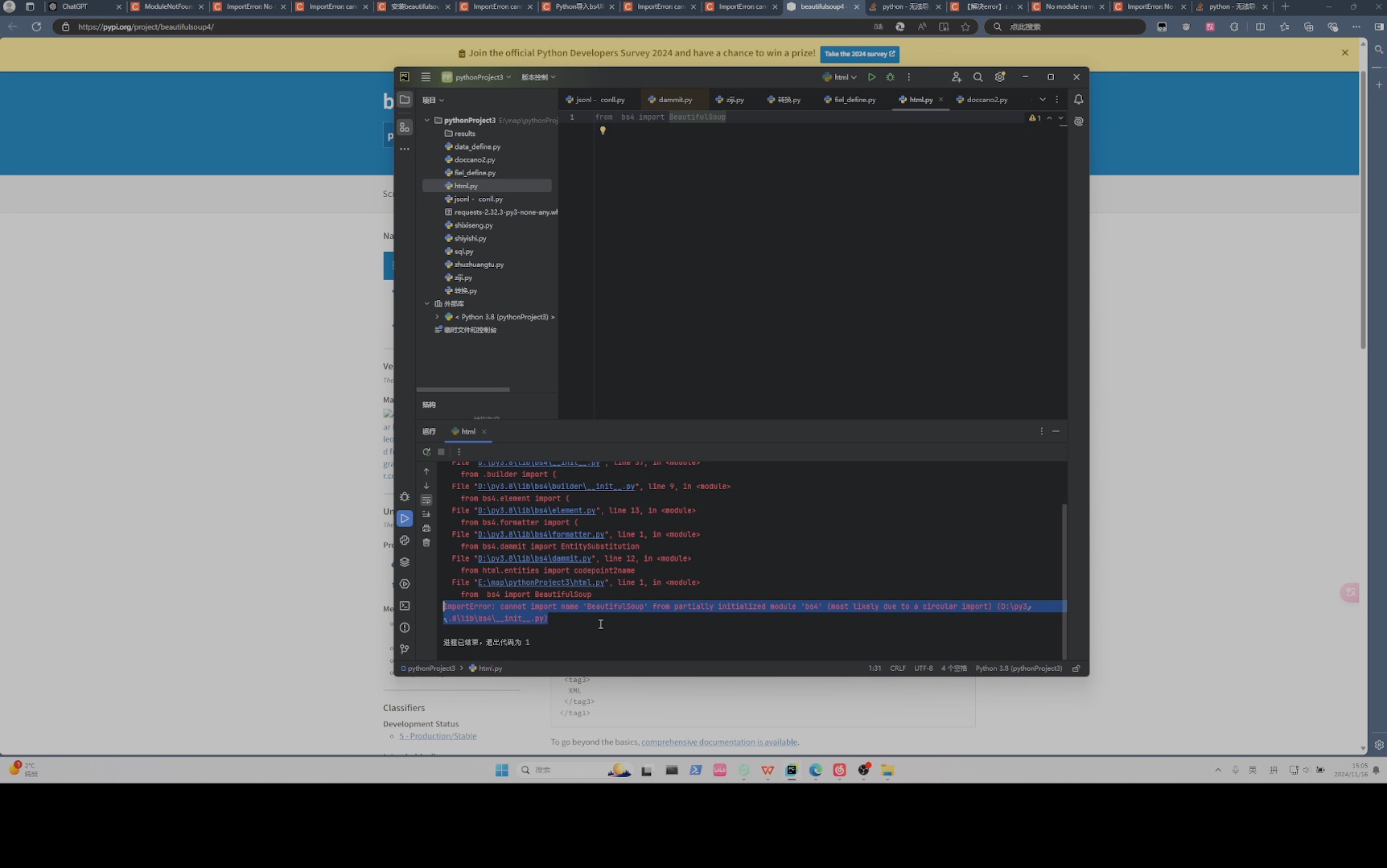Open the Git version control tool window
Image resolution: width=1387 pixels, height=868 pixels.
[x=405, y=649]
